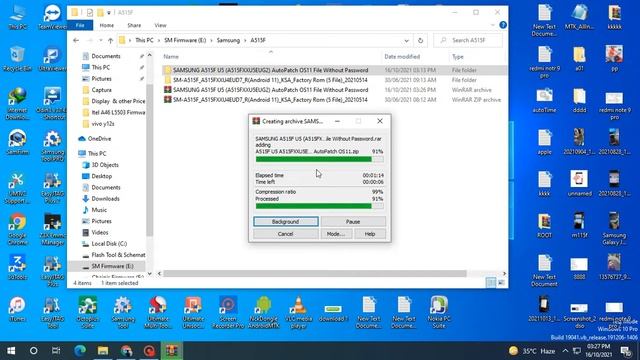Open Downloads in navigation pane
Screen dimensions: 640x360
pyautogui.click(x=105, y=199)
